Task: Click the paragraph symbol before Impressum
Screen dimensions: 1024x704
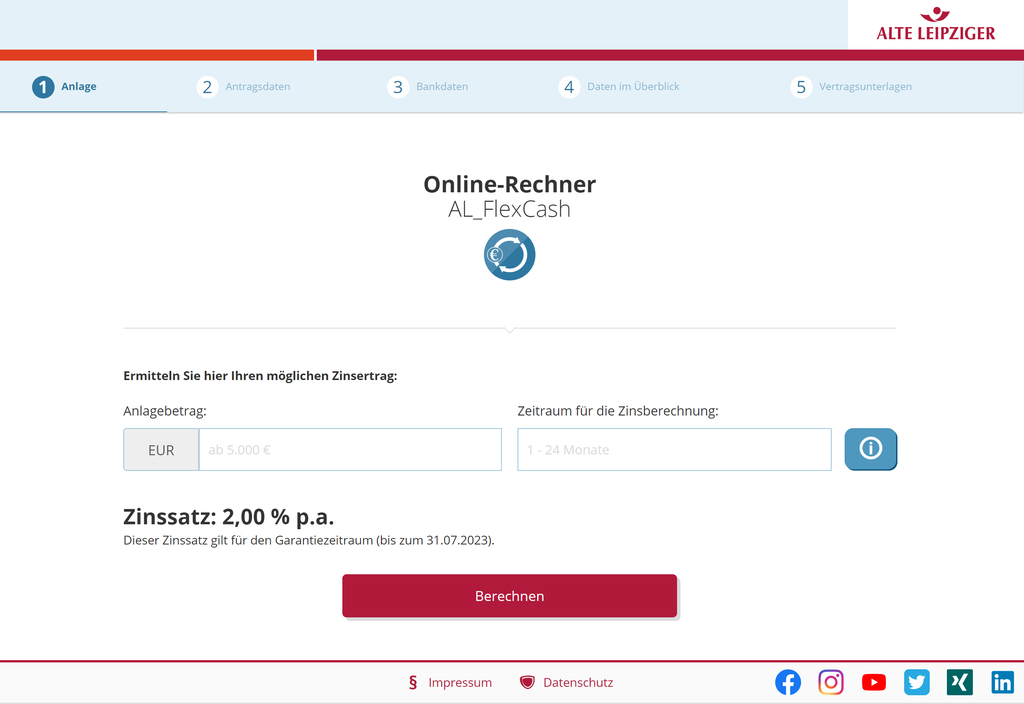Action: pos(413,682)
